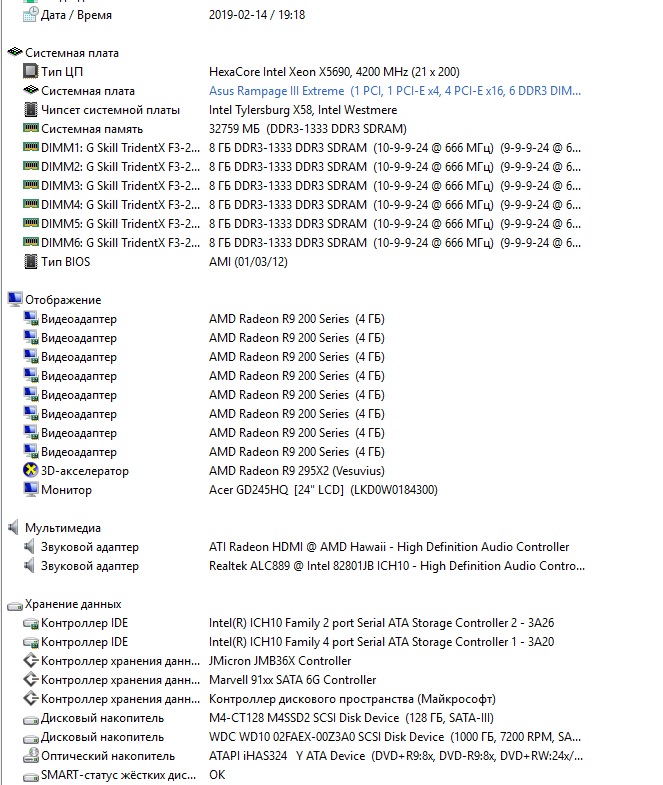Select the DIMM5: G Skill TridentX label
This screenshot has height=785, width=663.
click(120, 224)
